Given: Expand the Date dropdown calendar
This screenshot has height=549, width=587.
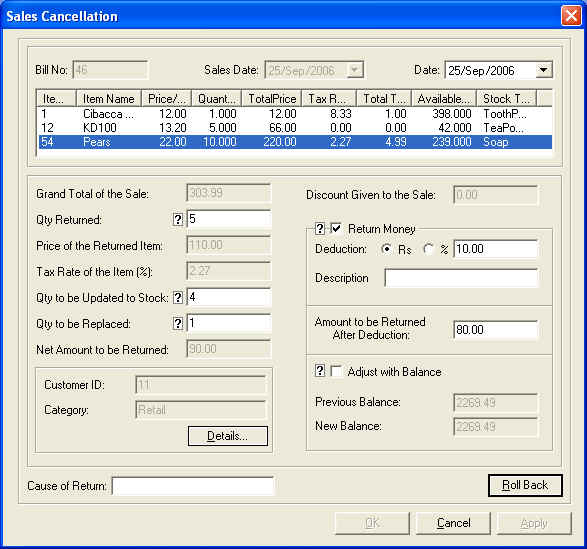Looking at the screenshot, I should [543, 70].
